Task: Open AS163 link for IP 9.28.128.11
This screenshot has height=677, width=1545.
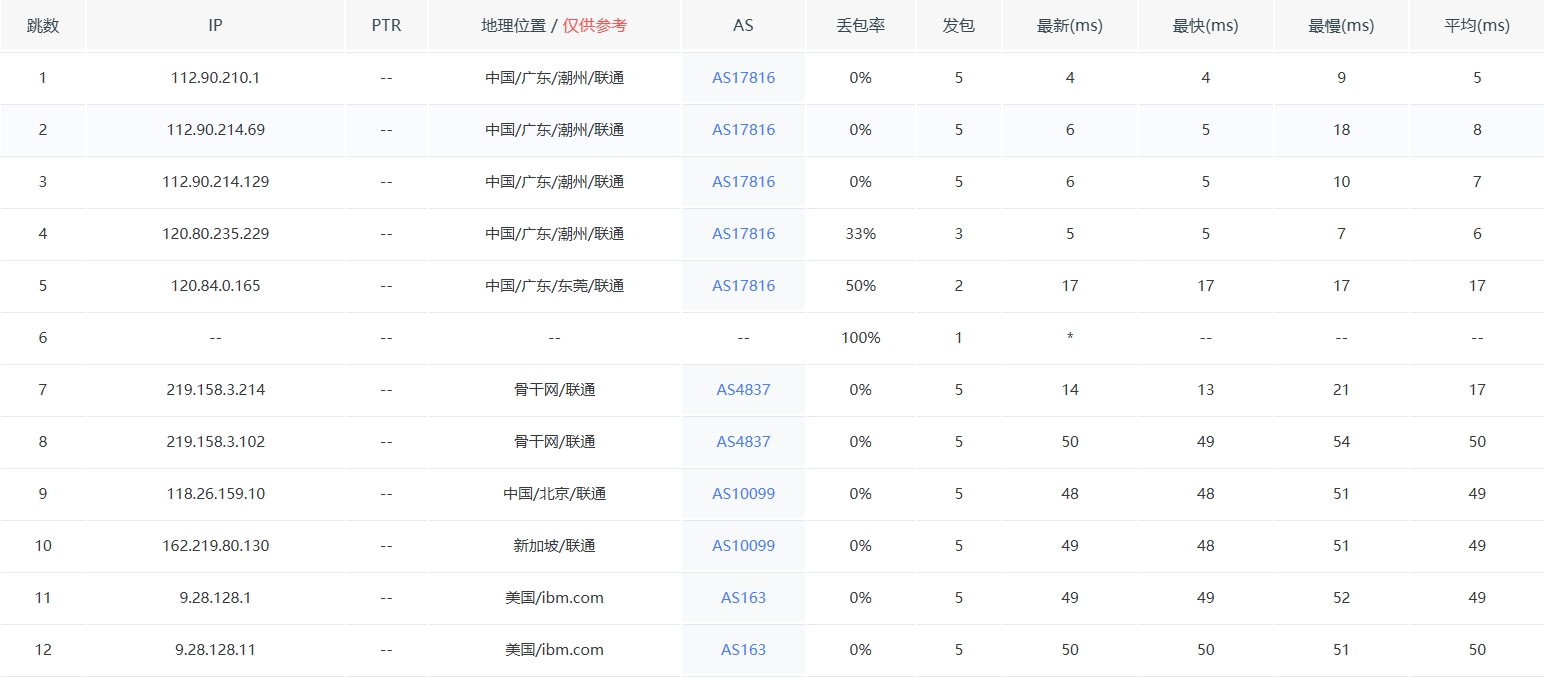Action: [743, 649]
